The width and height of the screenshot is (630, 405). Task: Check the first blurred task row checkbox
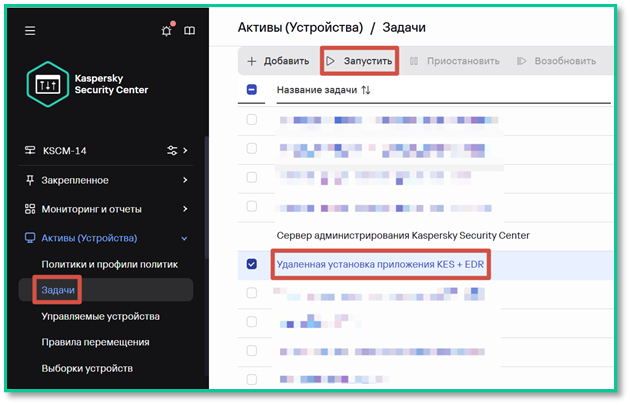coord(252,119)
